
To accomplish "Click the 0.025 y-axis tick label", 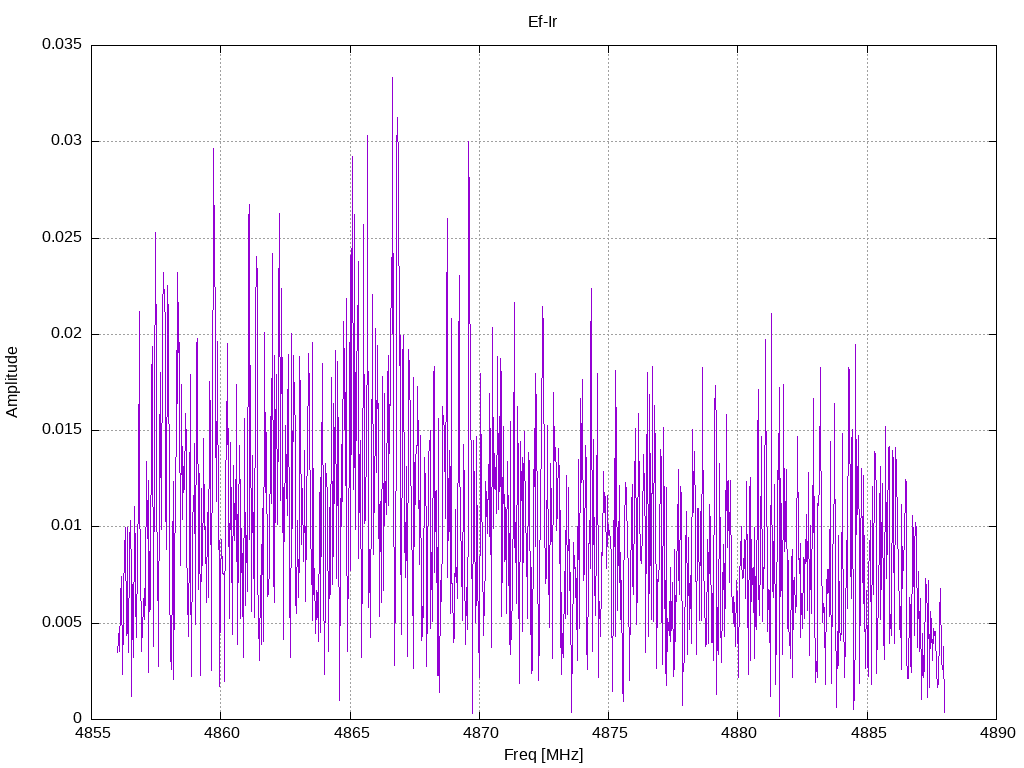I will pos(62,237).
